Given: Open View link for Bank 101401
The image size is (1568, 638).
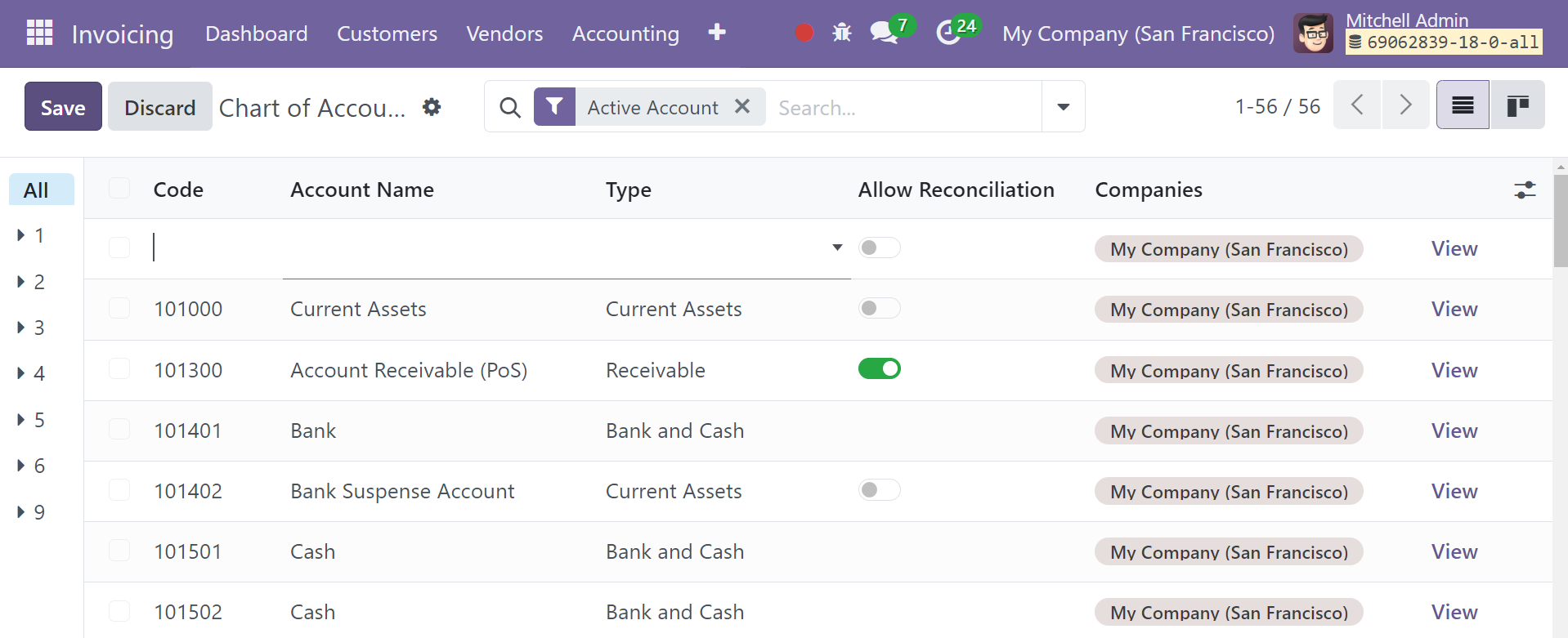Looking at the screenshot, I should click(x=1454, y=431).
